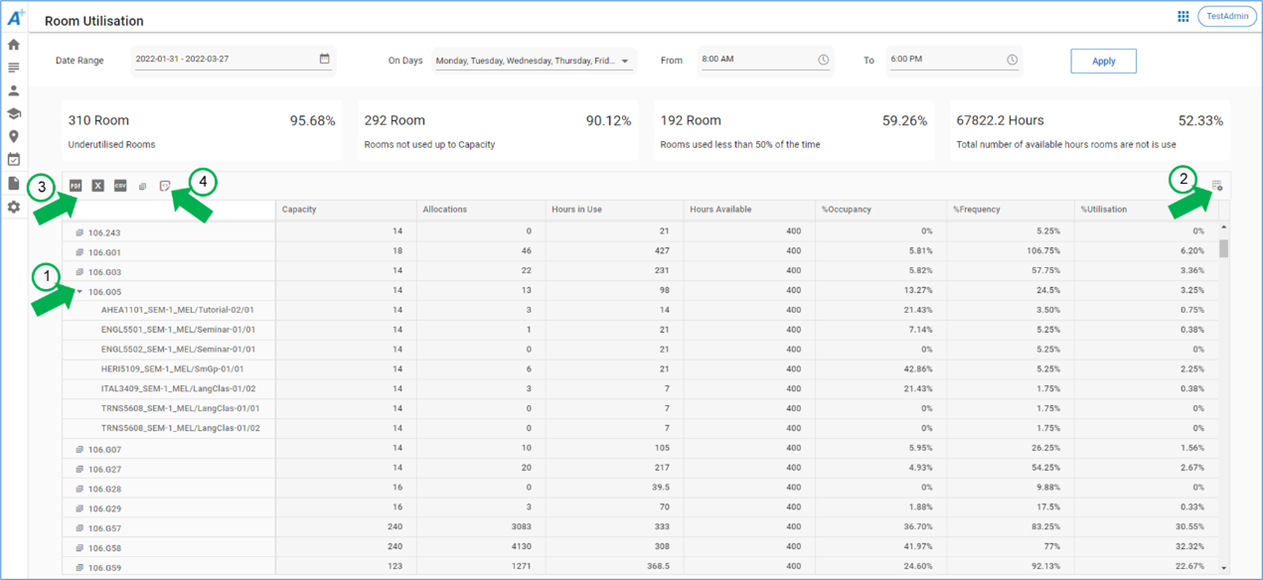This screenshot has width=1263, height=580.
Task: Sort by the Hours in Use column header
Action: 614,210
